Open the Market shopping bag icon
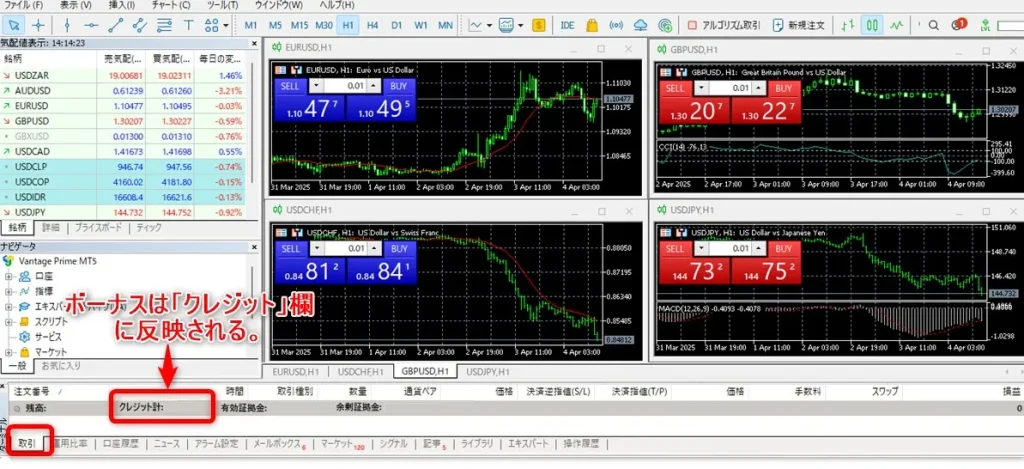 pos(592,25)
